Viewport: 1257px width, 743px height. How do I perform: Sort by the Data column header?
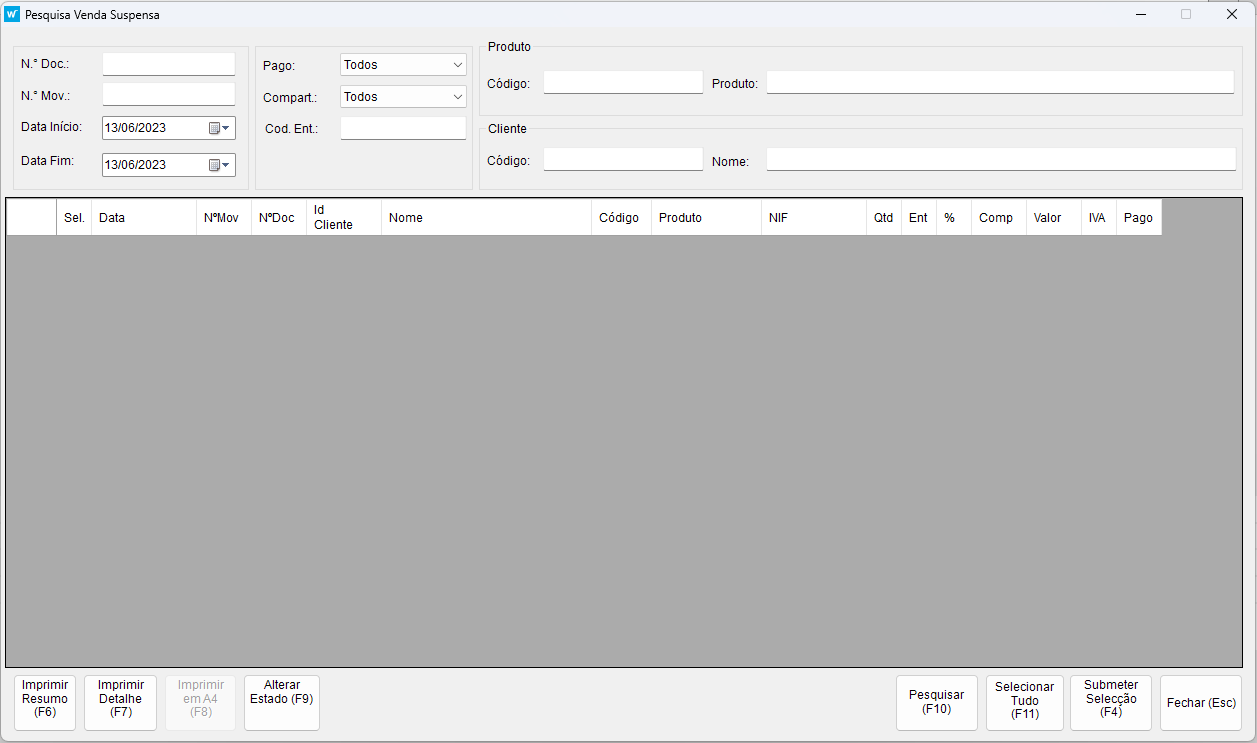[143, 218]
